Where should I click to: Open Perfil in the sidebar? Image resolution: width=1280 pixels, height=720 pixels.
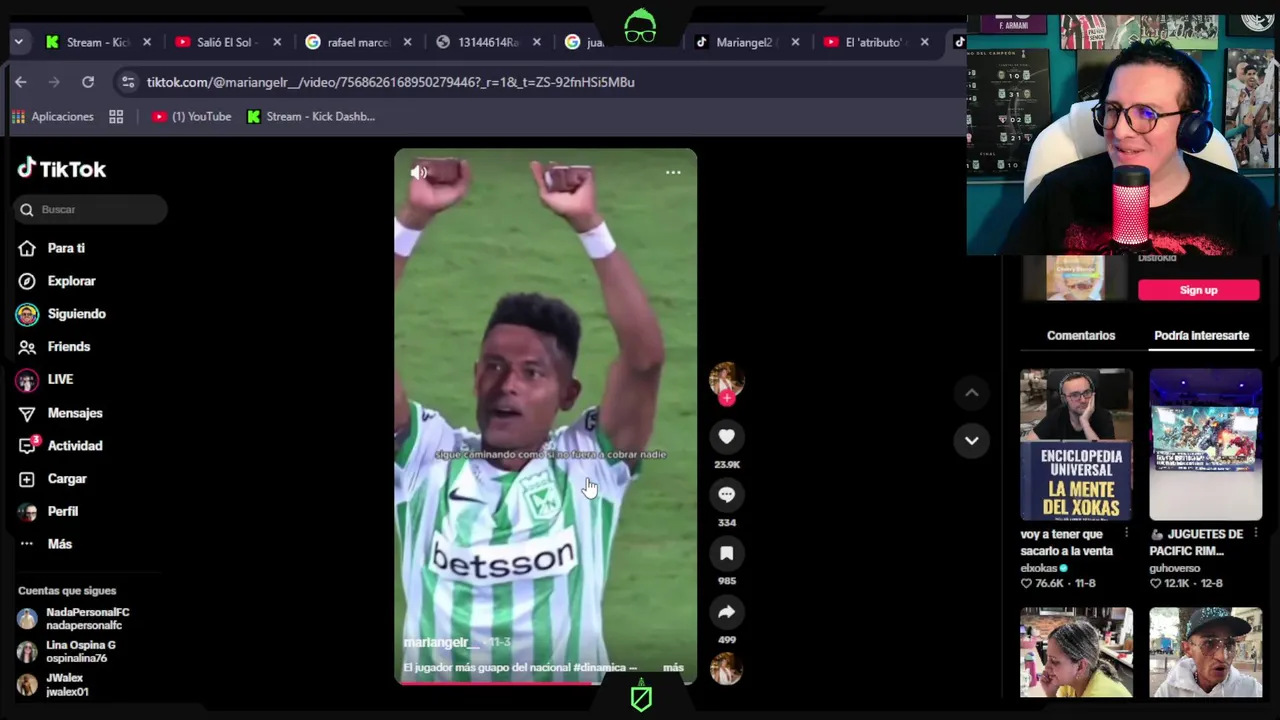[x=48, y=511]
